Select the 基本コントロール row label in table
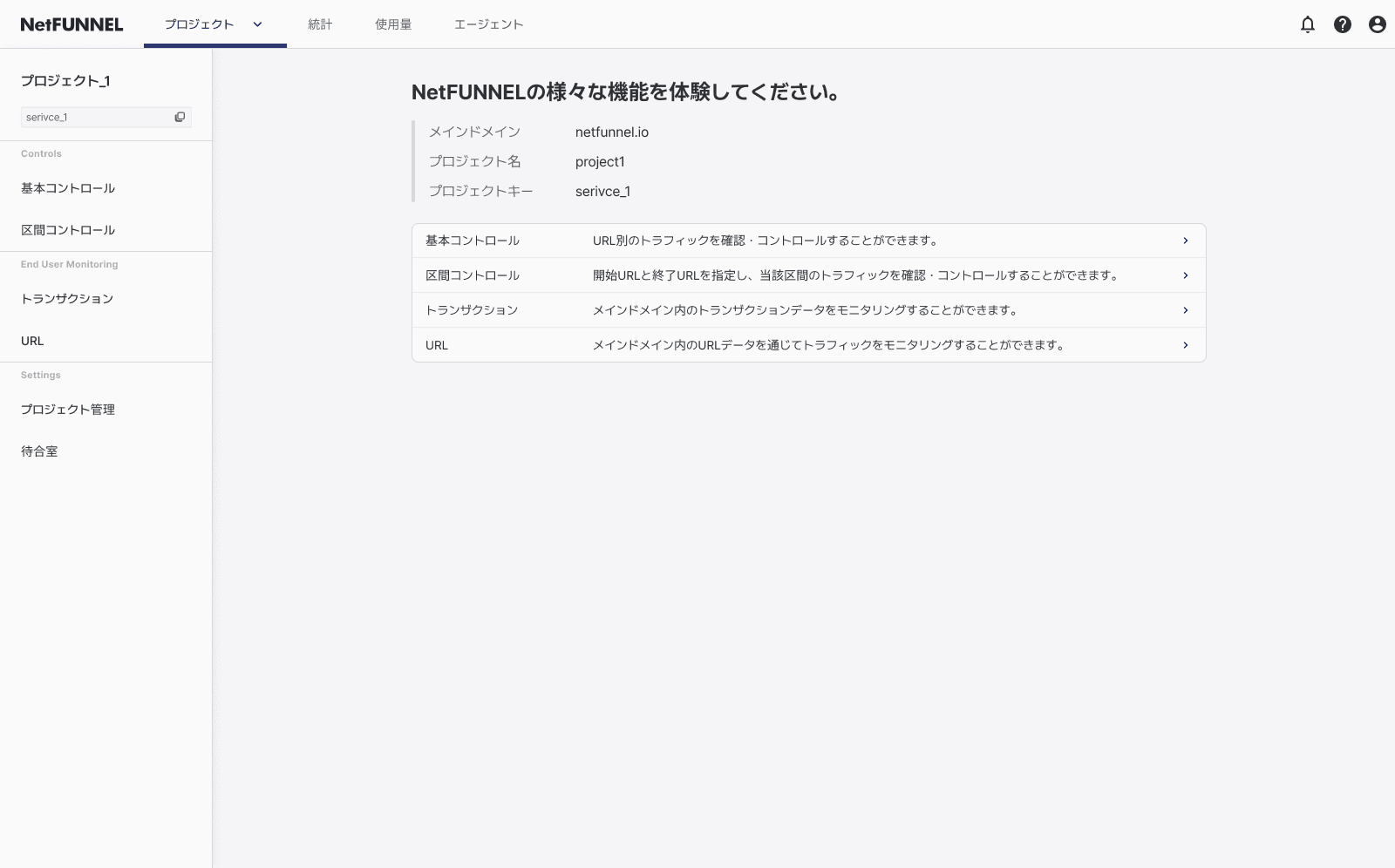This screenshot has height=868, width=1395. pos(473,241)
